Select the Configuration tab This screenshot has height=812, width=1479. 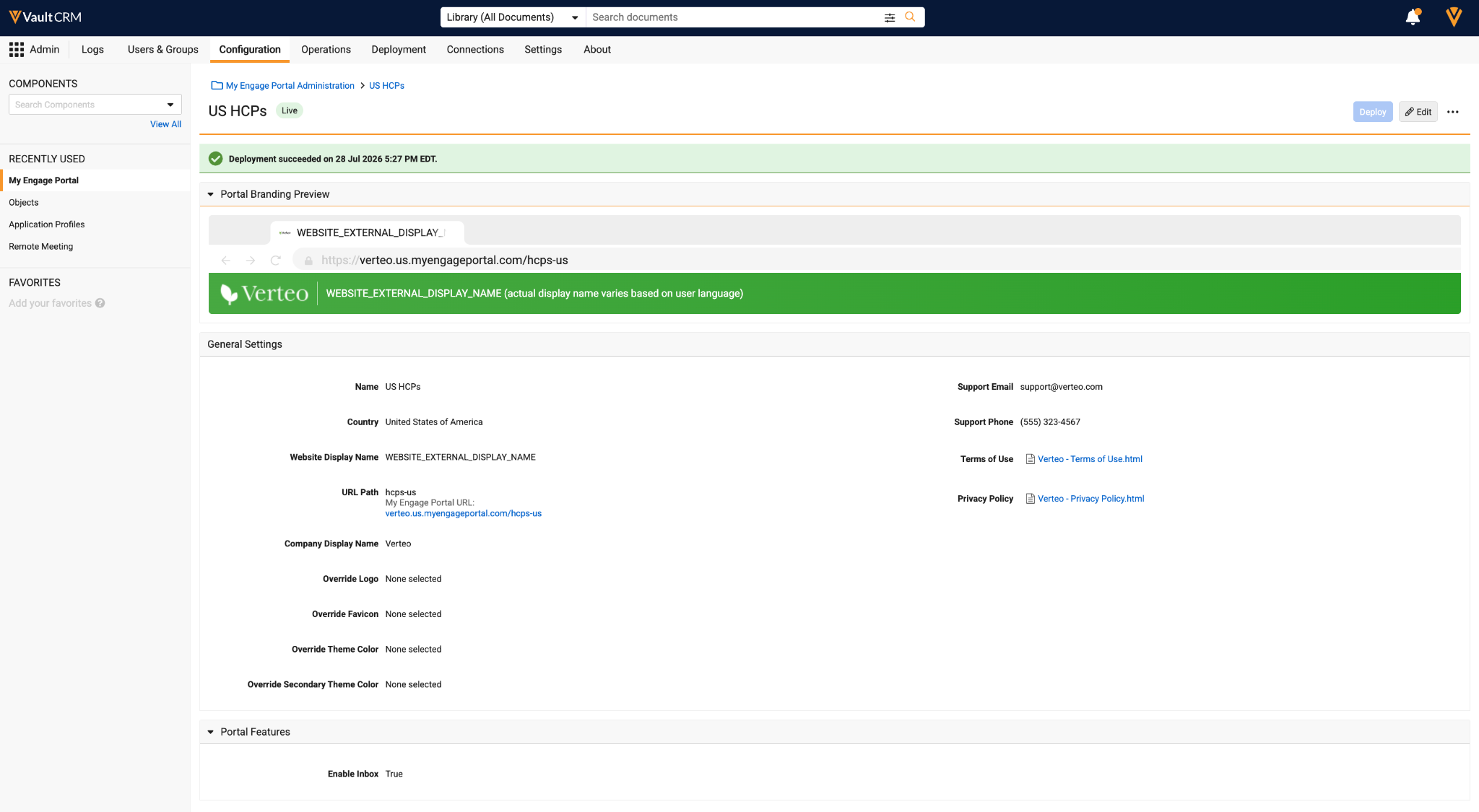(250, 49)
